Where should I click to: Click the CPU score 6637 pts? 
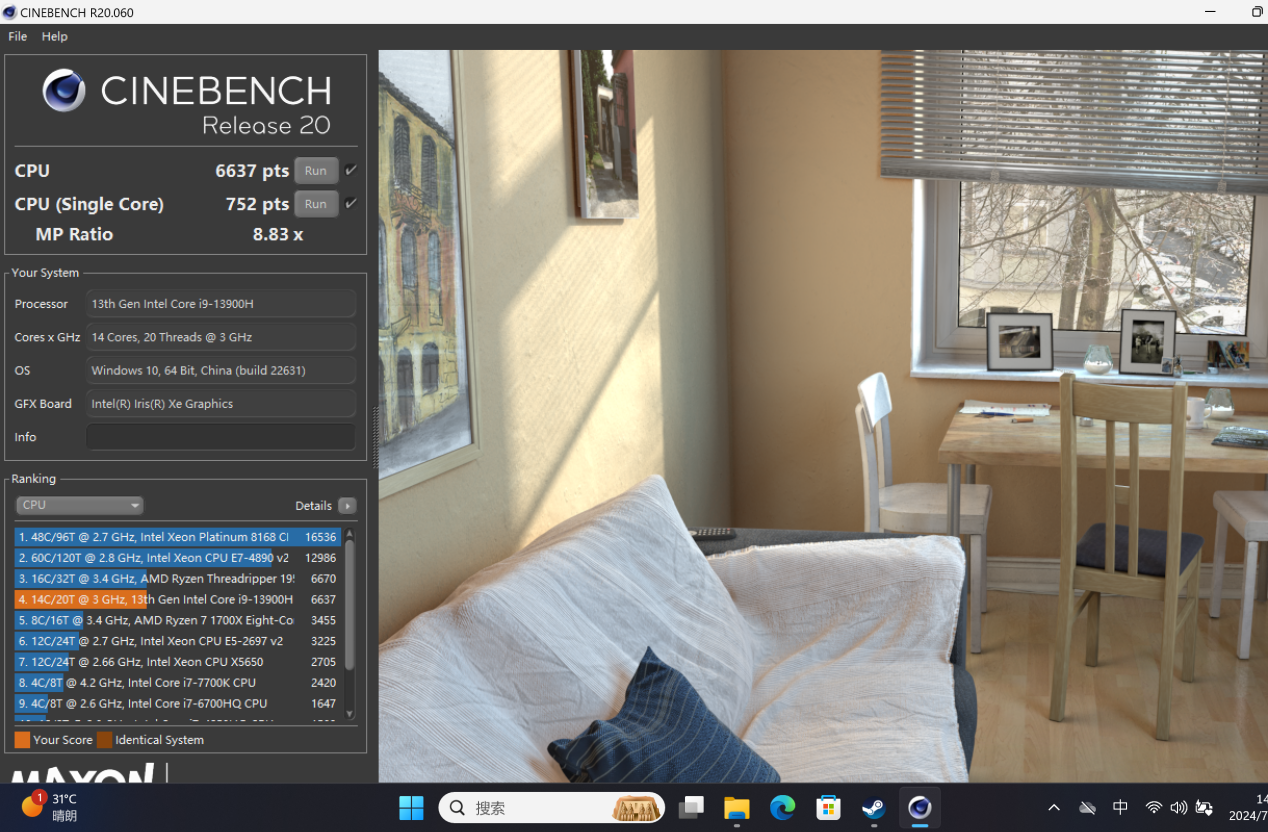[252, 171]
